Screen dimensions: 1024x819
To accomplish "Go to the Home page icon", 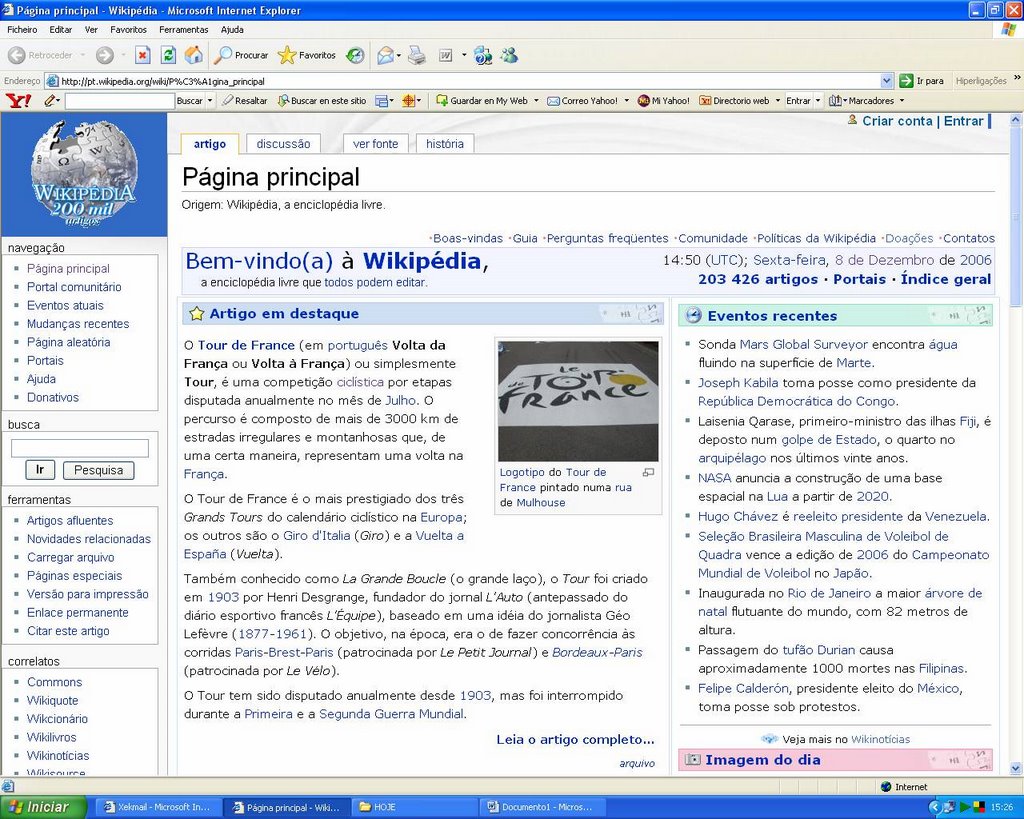I will (193, 56).
